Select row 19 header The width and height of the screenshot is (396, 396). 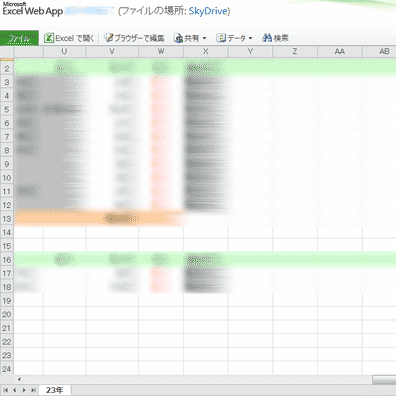click(7, 301)
